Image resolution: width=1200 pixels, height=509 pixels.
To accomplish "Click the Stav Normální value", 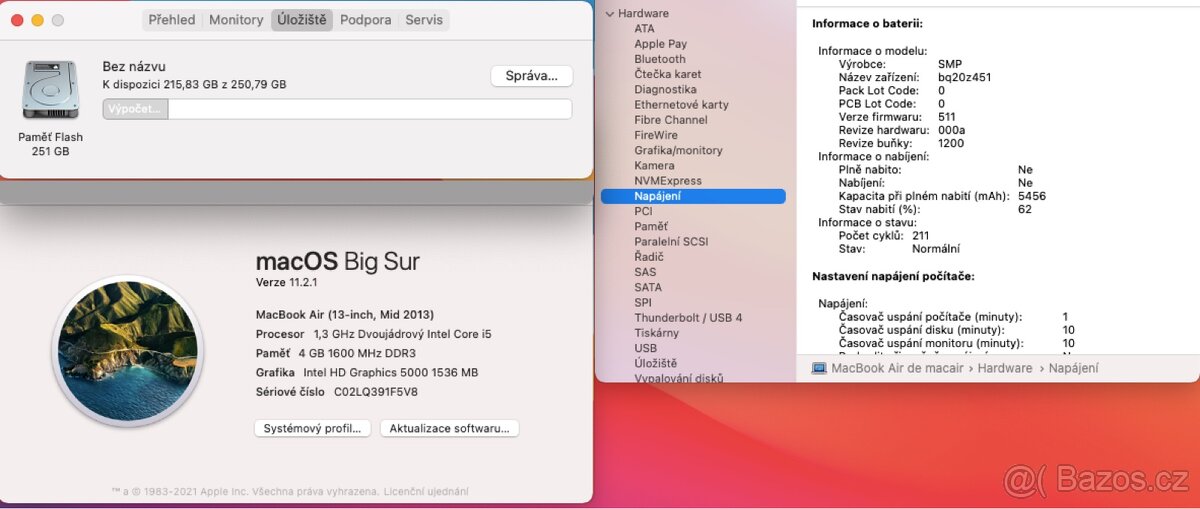I will 935,249.
